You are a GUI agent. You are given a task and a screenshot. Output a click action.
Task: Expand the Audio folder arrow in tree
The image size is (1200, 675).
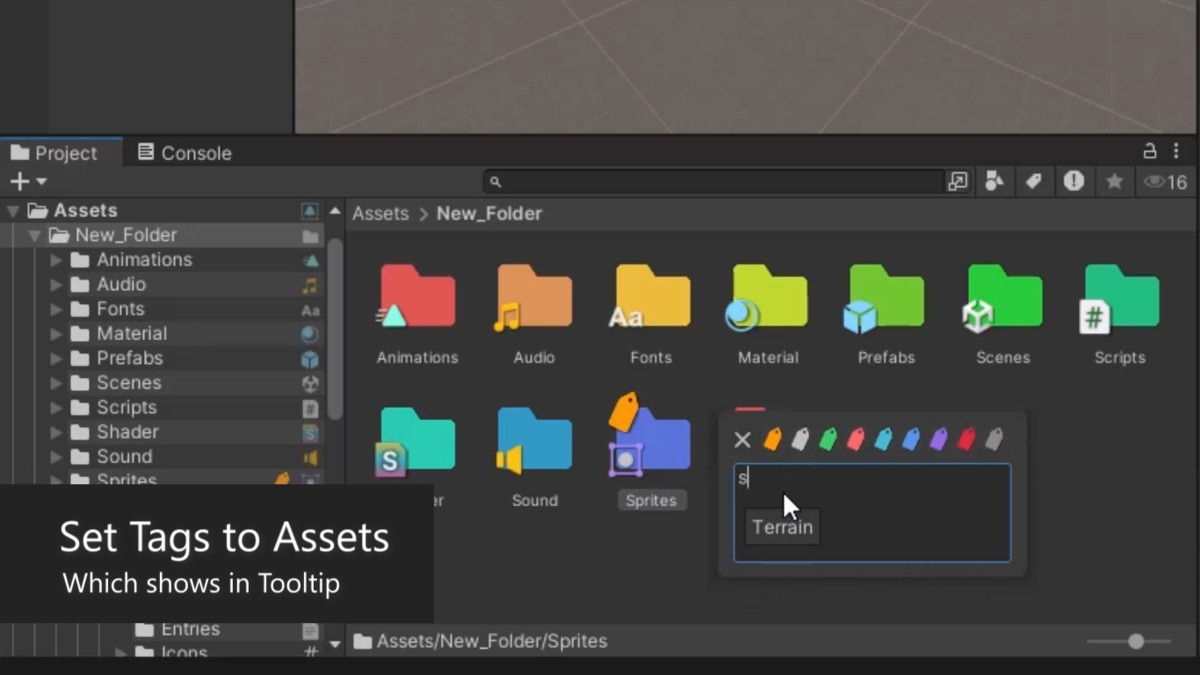point(56,284)
